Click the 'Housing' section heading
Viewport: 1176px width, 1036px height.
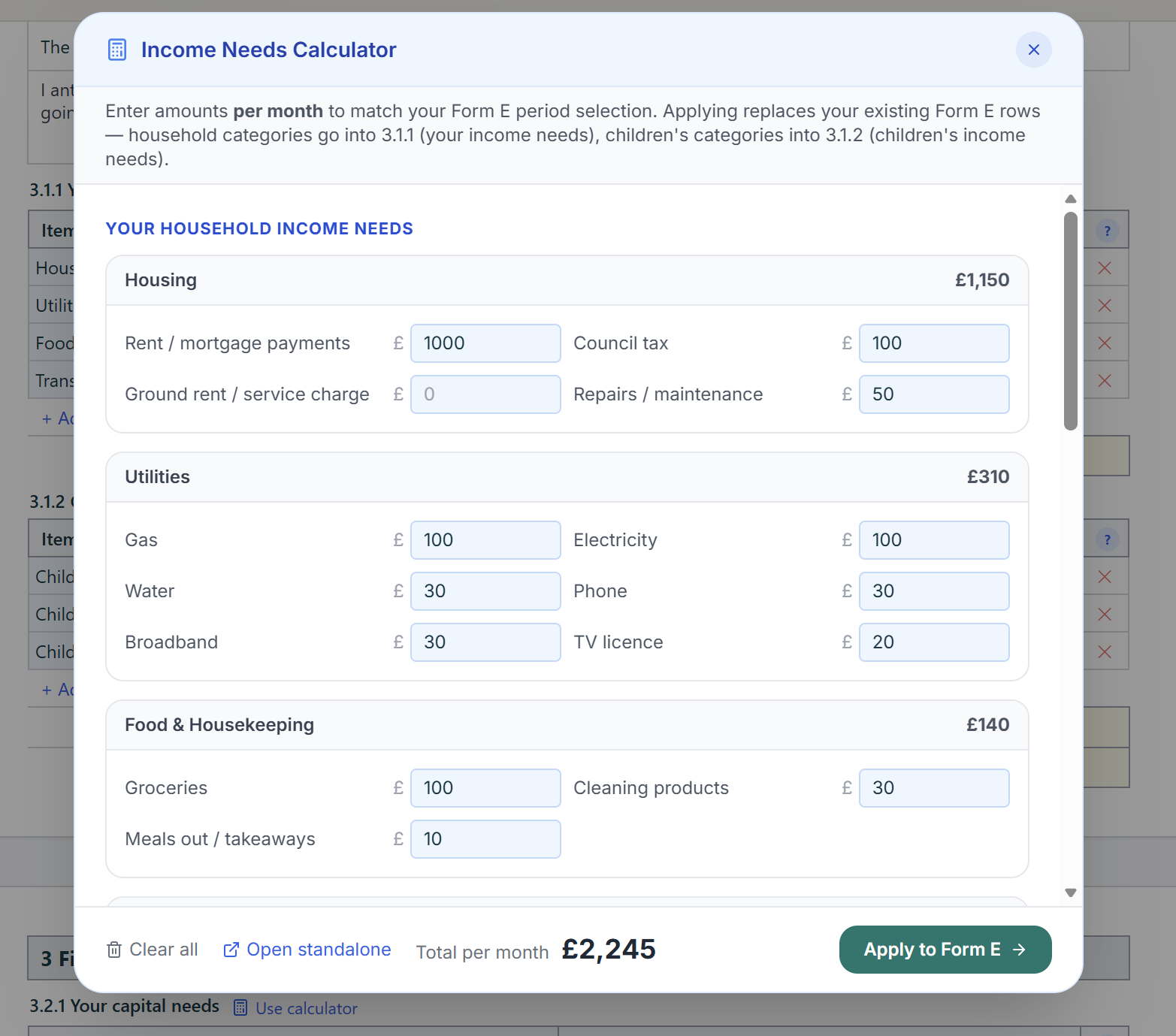click(x=161, y=280)
